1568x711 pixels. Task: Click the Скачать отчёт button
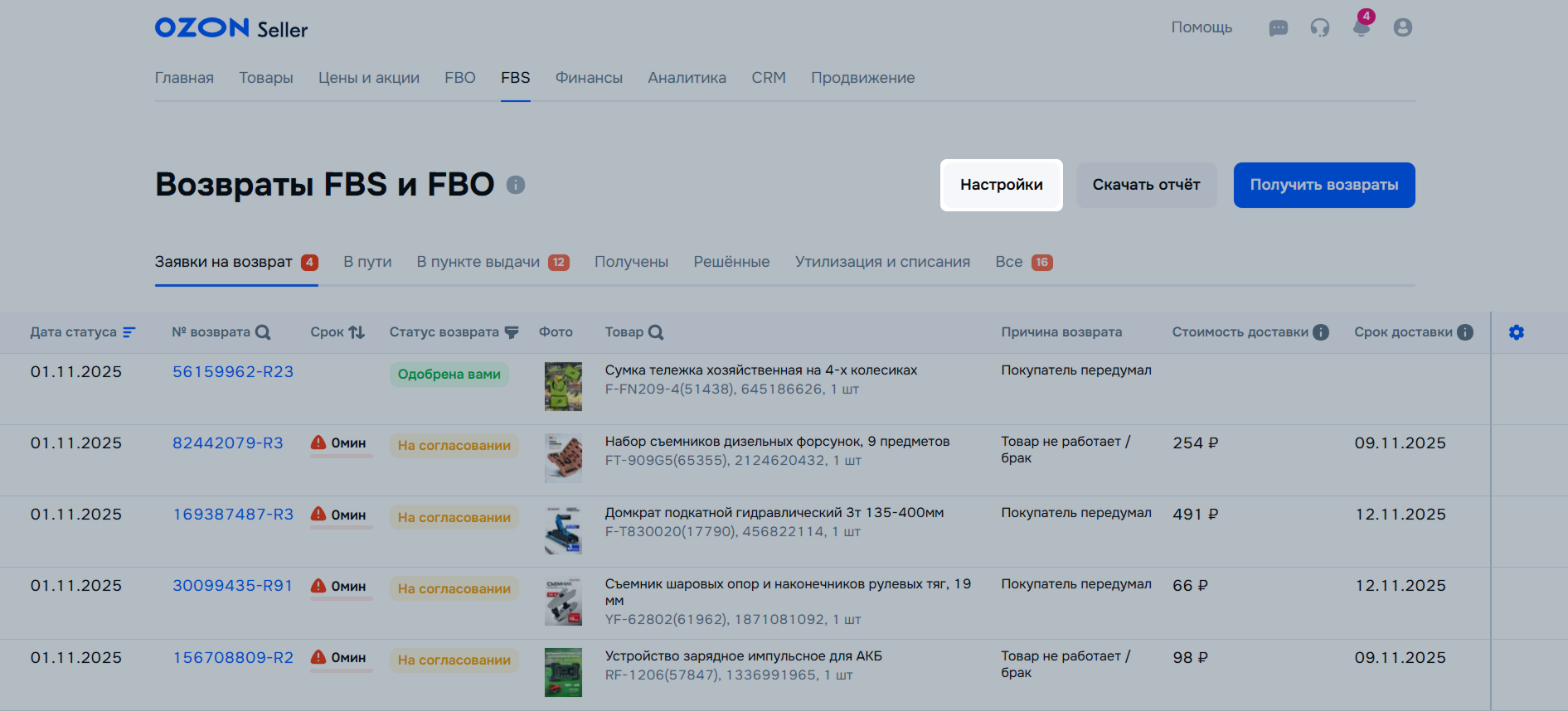(1146, 185)
